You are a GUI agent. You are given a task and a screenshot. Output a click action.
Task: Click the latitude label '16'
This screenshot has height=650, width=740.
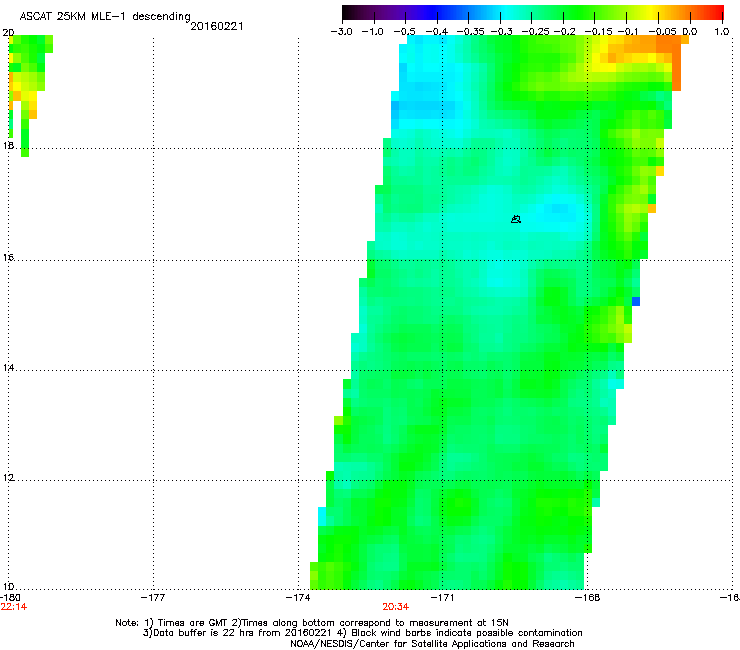click(x=8, y=257)
